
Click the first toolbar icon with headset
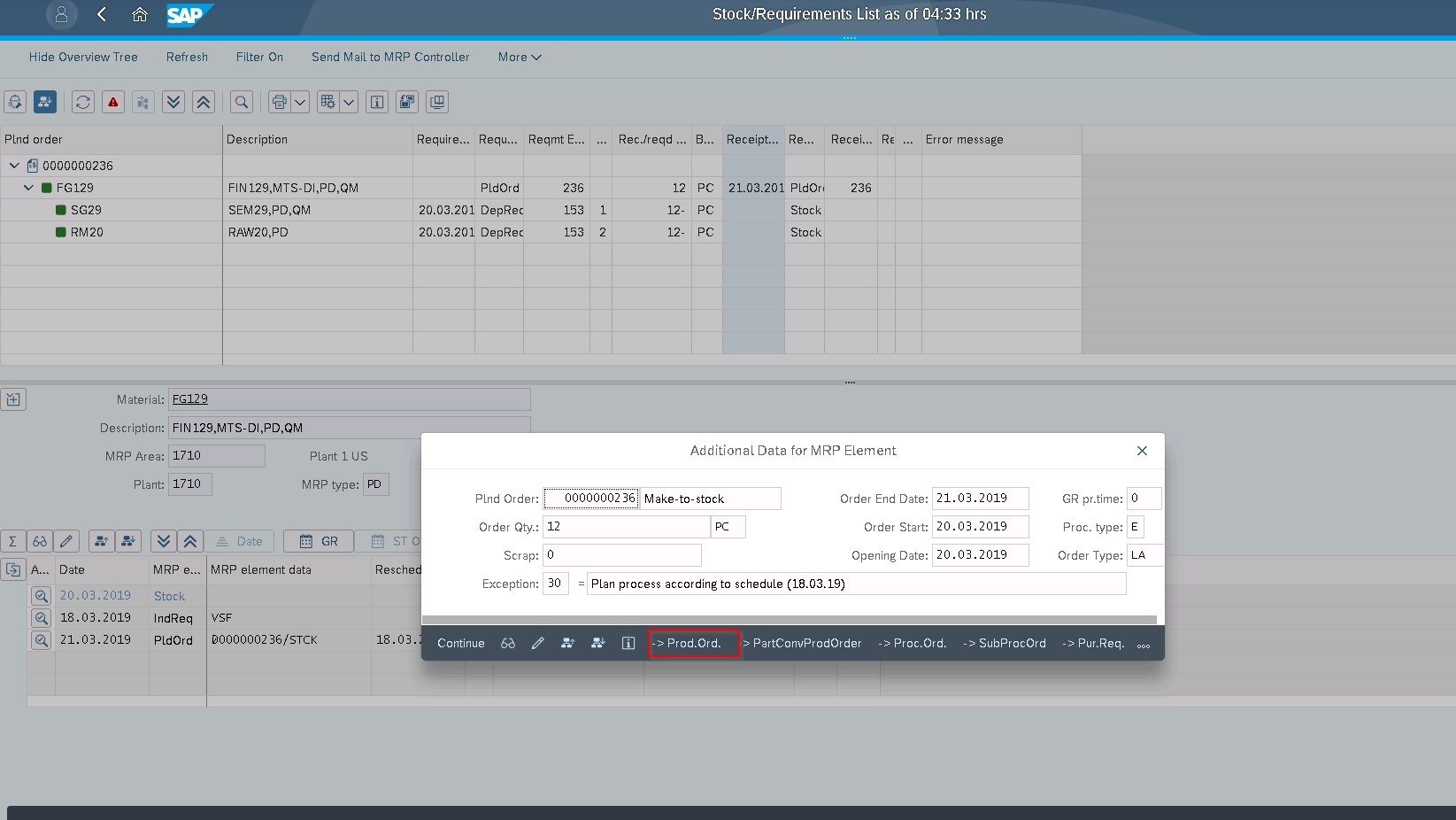point(15,102)
